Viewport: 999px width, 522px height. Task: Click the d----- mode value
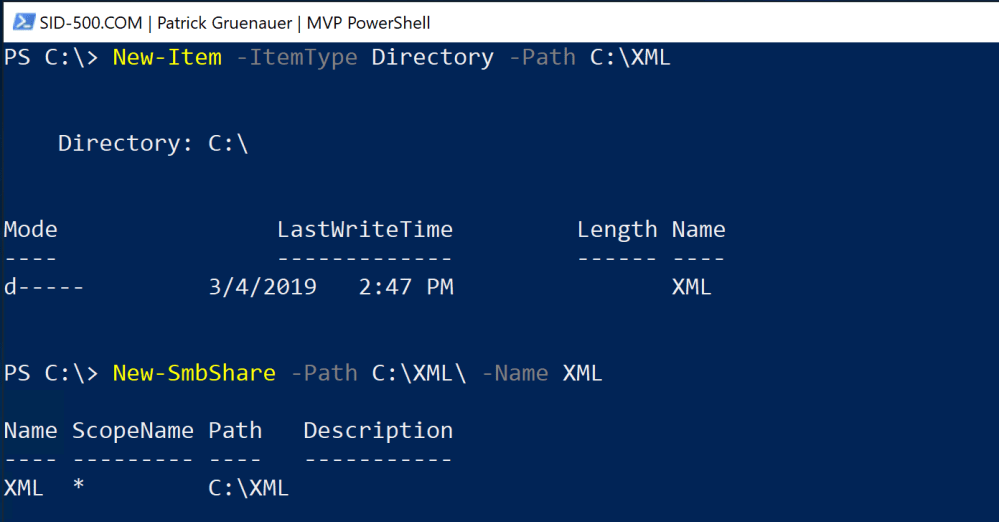coord(44,287)
